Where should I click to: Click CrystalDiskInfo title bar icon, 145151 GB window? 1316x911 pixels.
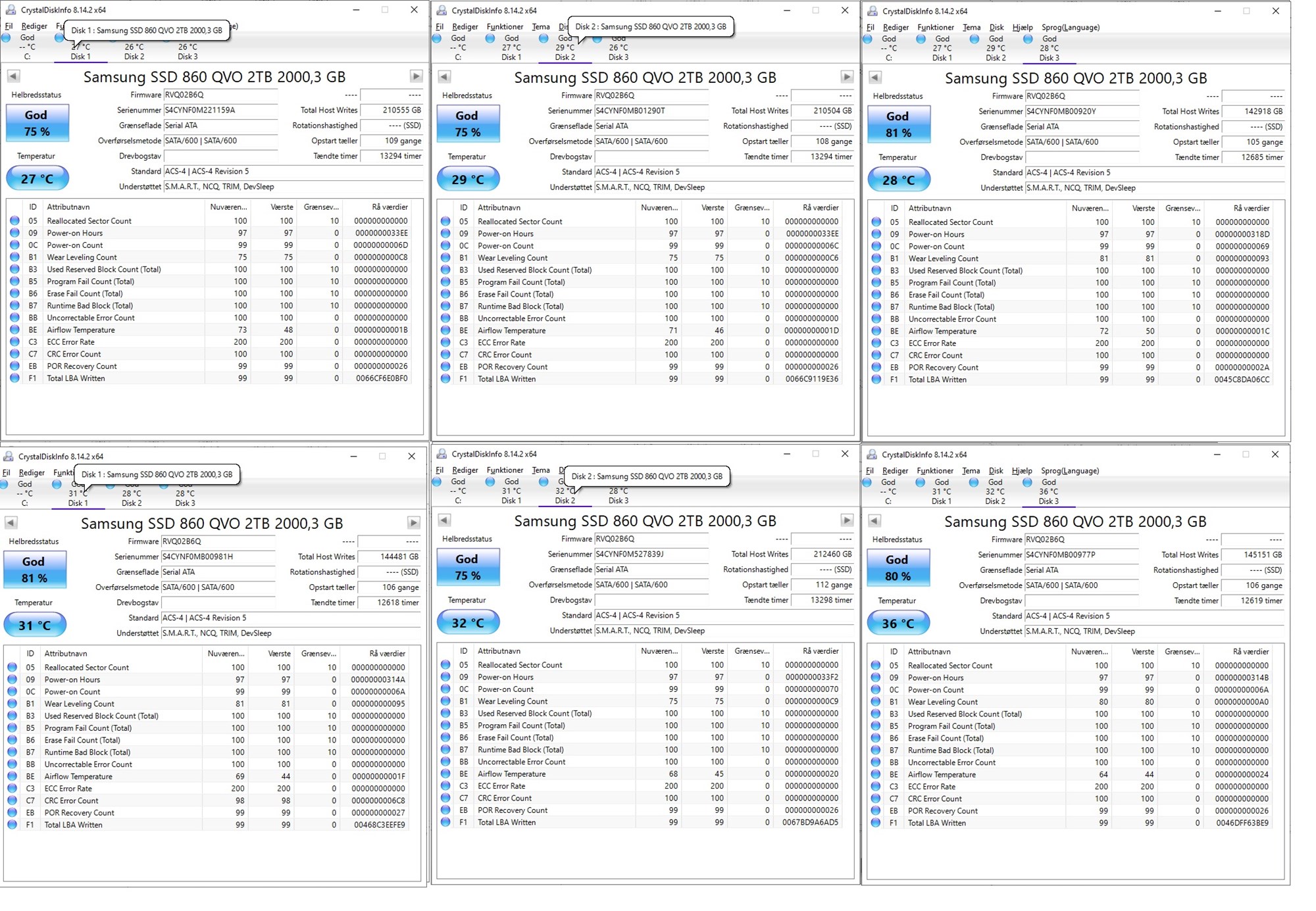pos(873,455)
